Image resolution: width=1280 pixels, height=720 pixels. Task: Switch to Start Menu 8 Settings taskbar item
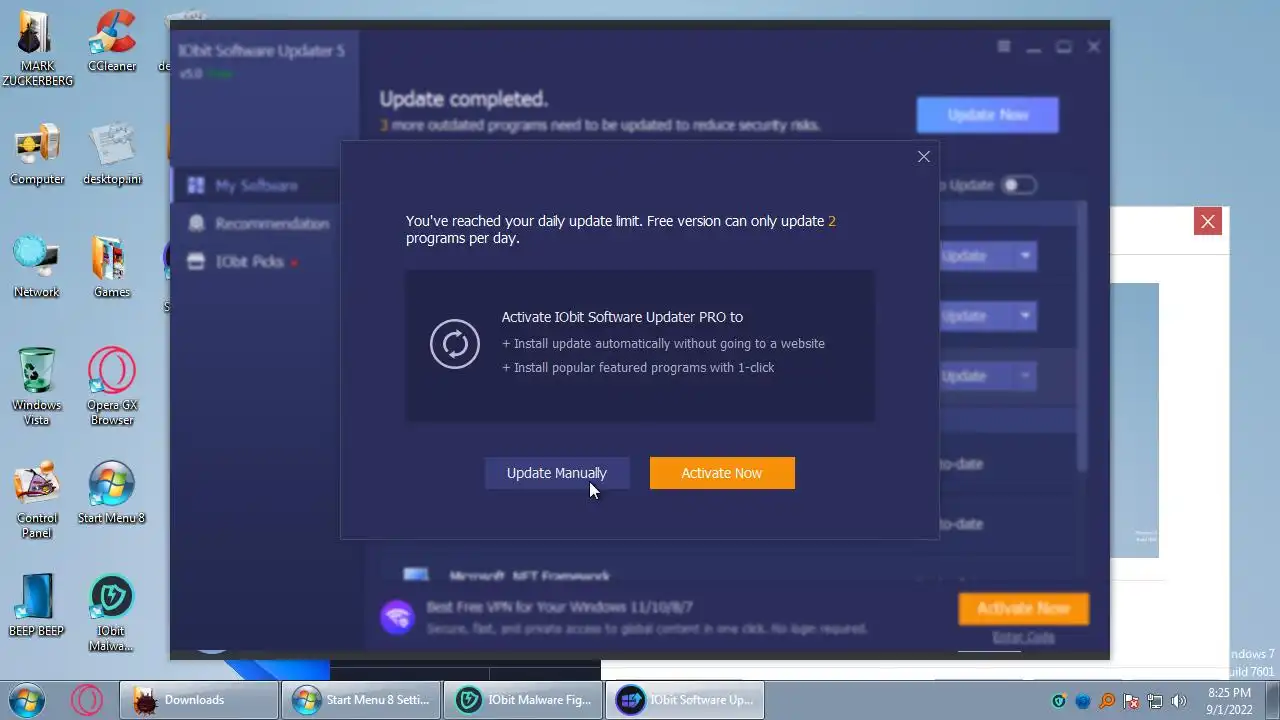[361, 700]
